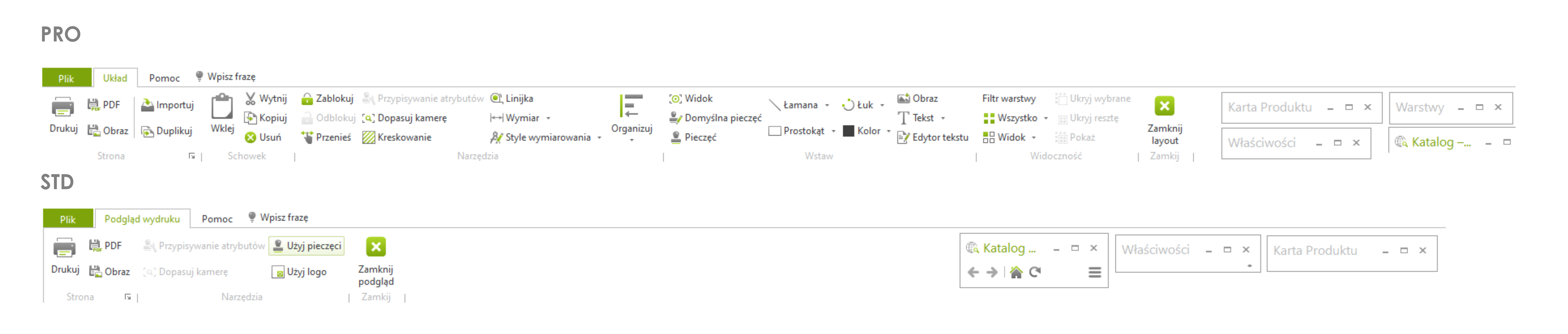
Task: Switch to the Układ tab
Action: click(115, 78)
